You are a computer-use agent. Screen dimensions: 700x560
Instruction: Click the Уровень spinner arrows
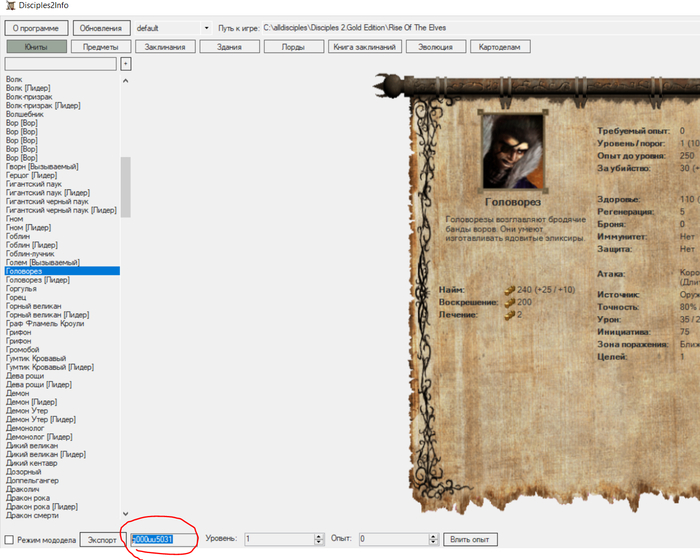[318, 539]
